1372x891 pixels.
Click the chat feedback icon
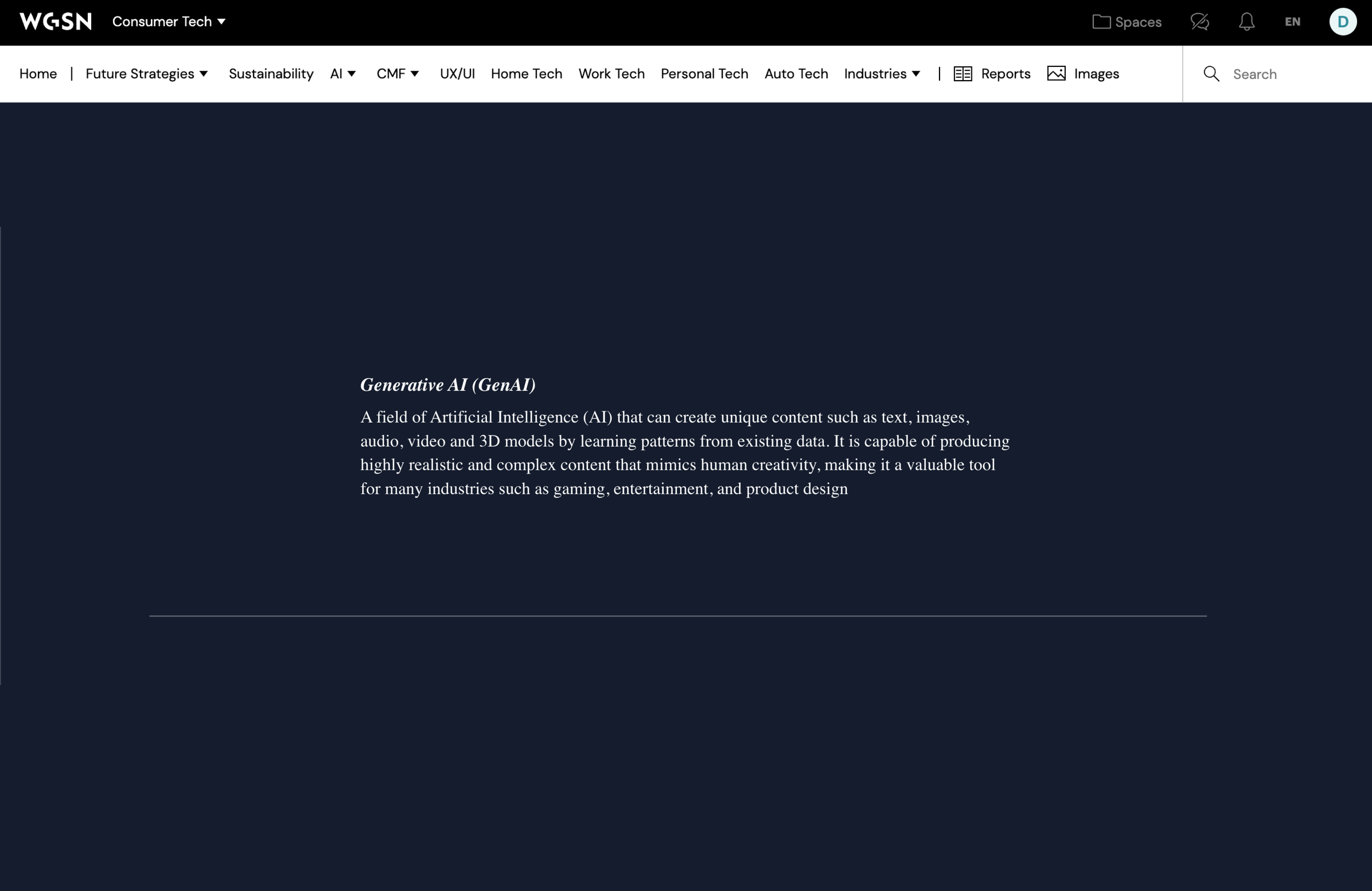pyautogui.click(x=1200, y=22)
